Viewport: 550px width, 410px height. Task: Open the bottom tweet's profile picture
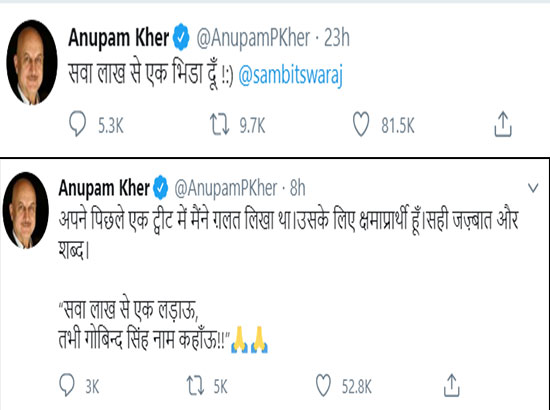pyautogui.click(x=26, y=210)
